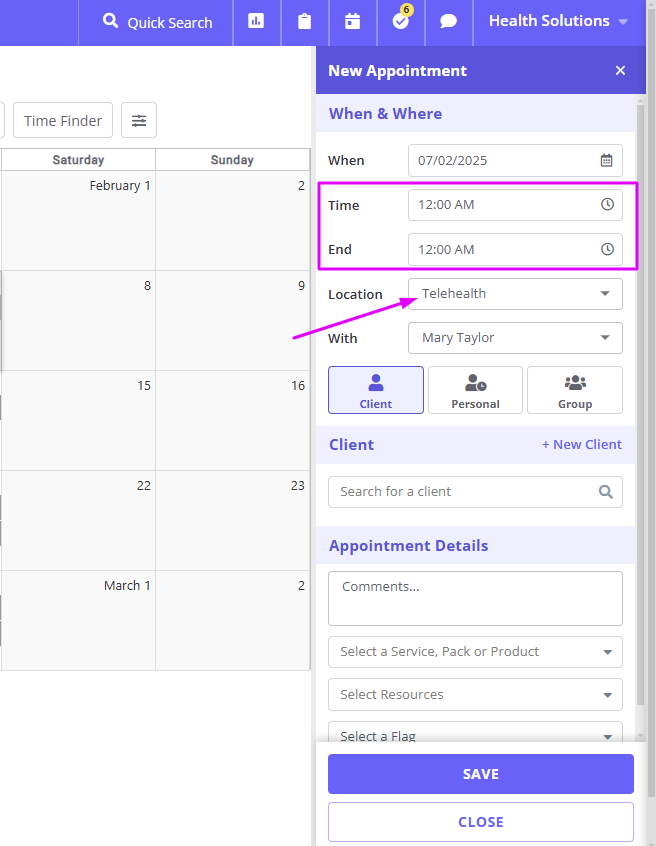
Task: Open the reports chart icon in the top bar
Action: tap(256, 22)
